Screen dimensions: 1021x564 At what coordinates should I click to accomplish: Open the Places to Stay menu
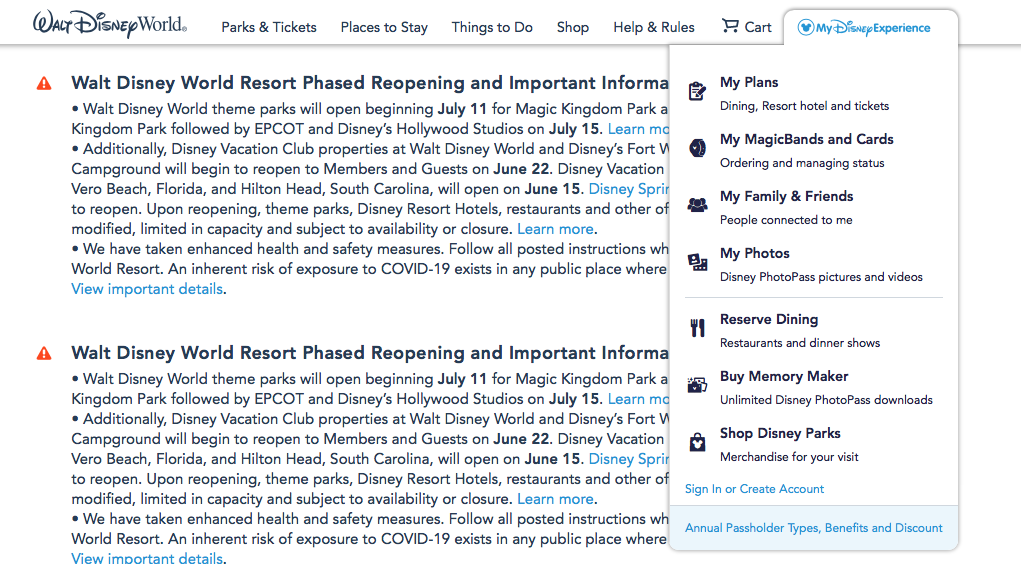pyautogui.click(x=384, y=27)
